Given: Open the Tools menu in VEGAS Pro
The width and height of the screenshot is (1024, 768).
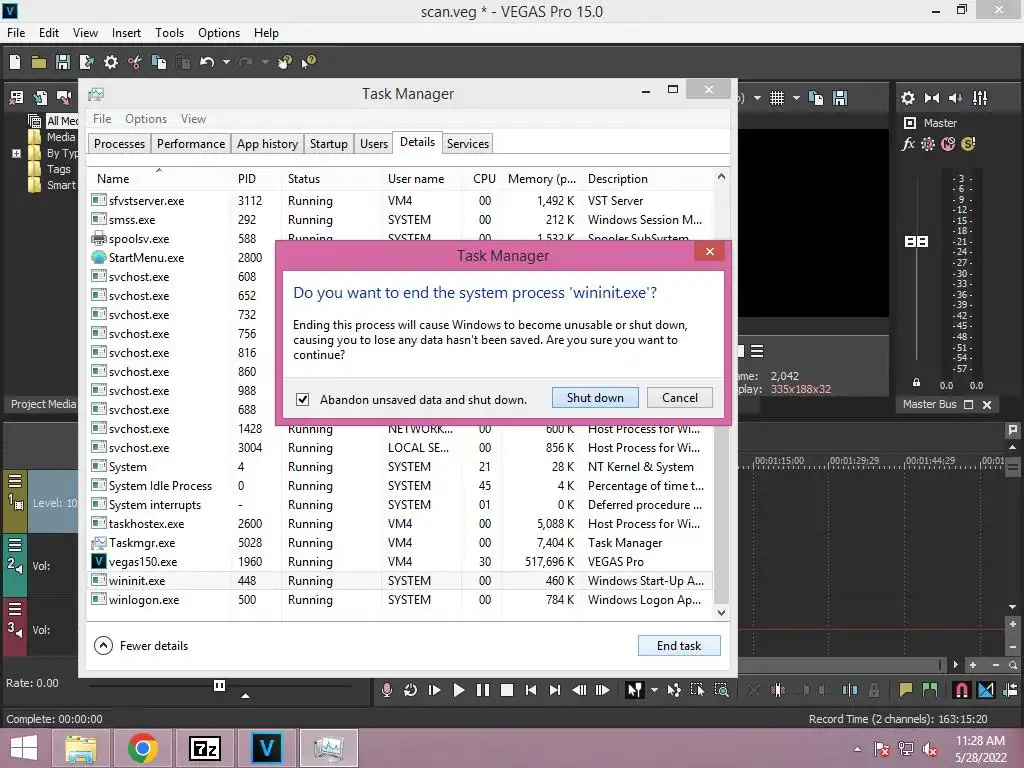Looking at the screenshot, I should click(x=169, y=33).
